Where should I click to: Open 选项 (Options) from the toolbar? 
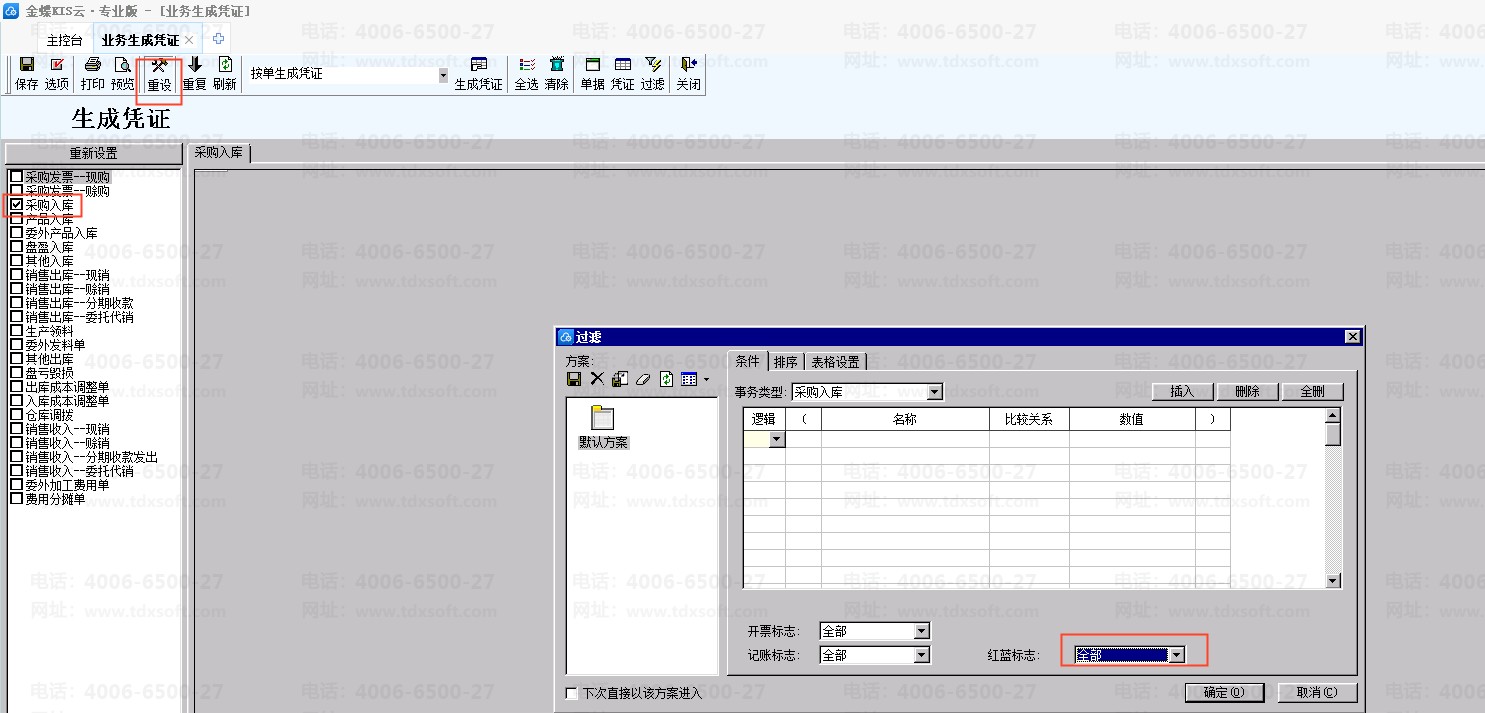click(x=57, y=74)
